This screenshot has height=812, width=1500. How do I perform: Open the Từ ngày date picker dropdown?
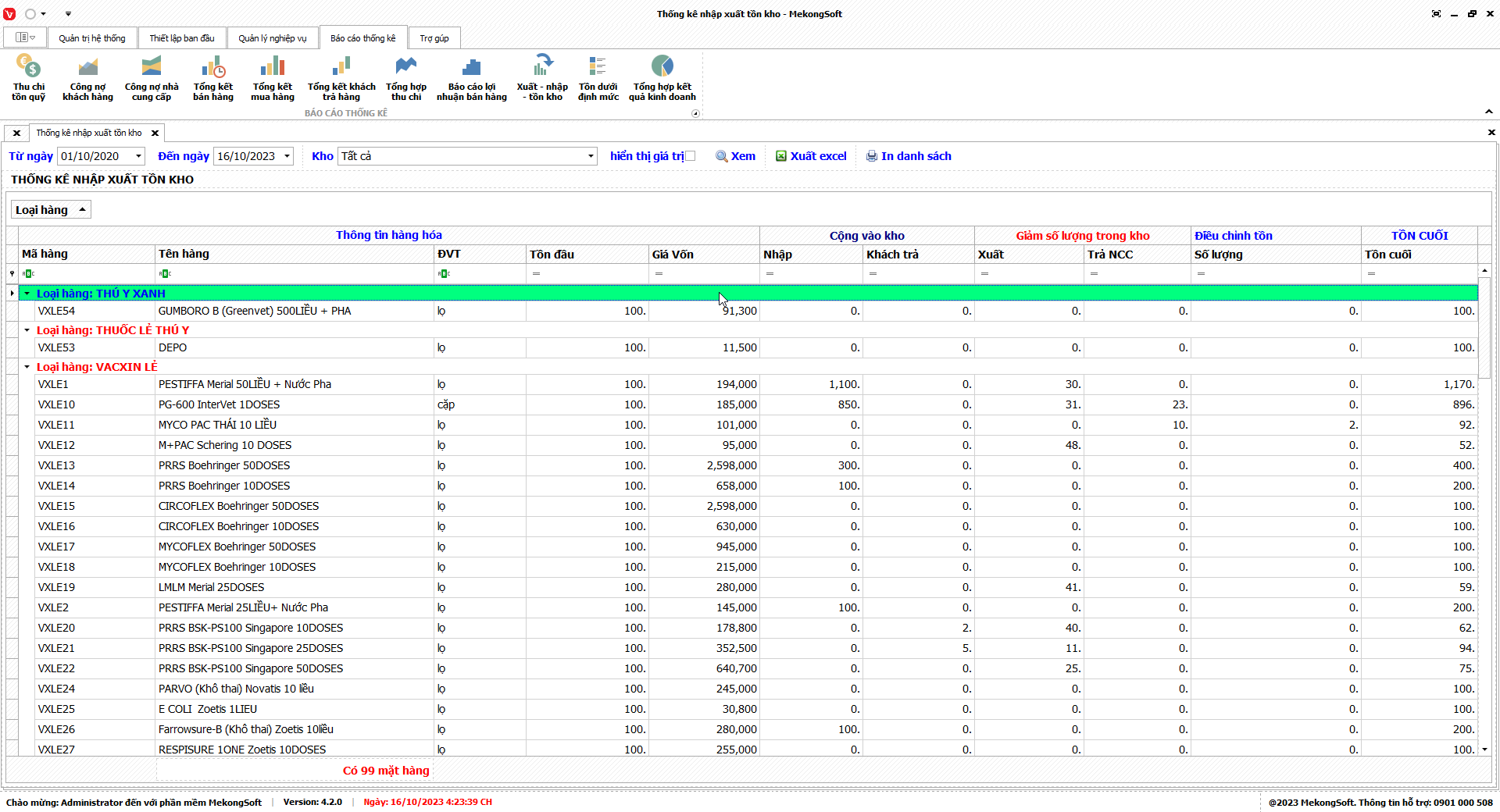(x=138, y=156)
